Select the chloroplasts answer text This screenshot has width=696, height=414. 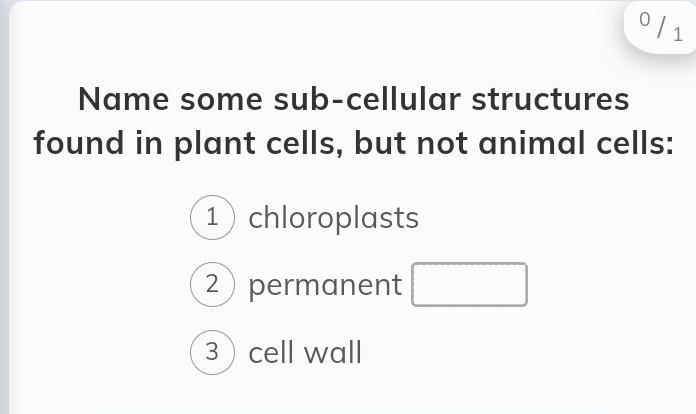tap(333, 218)
